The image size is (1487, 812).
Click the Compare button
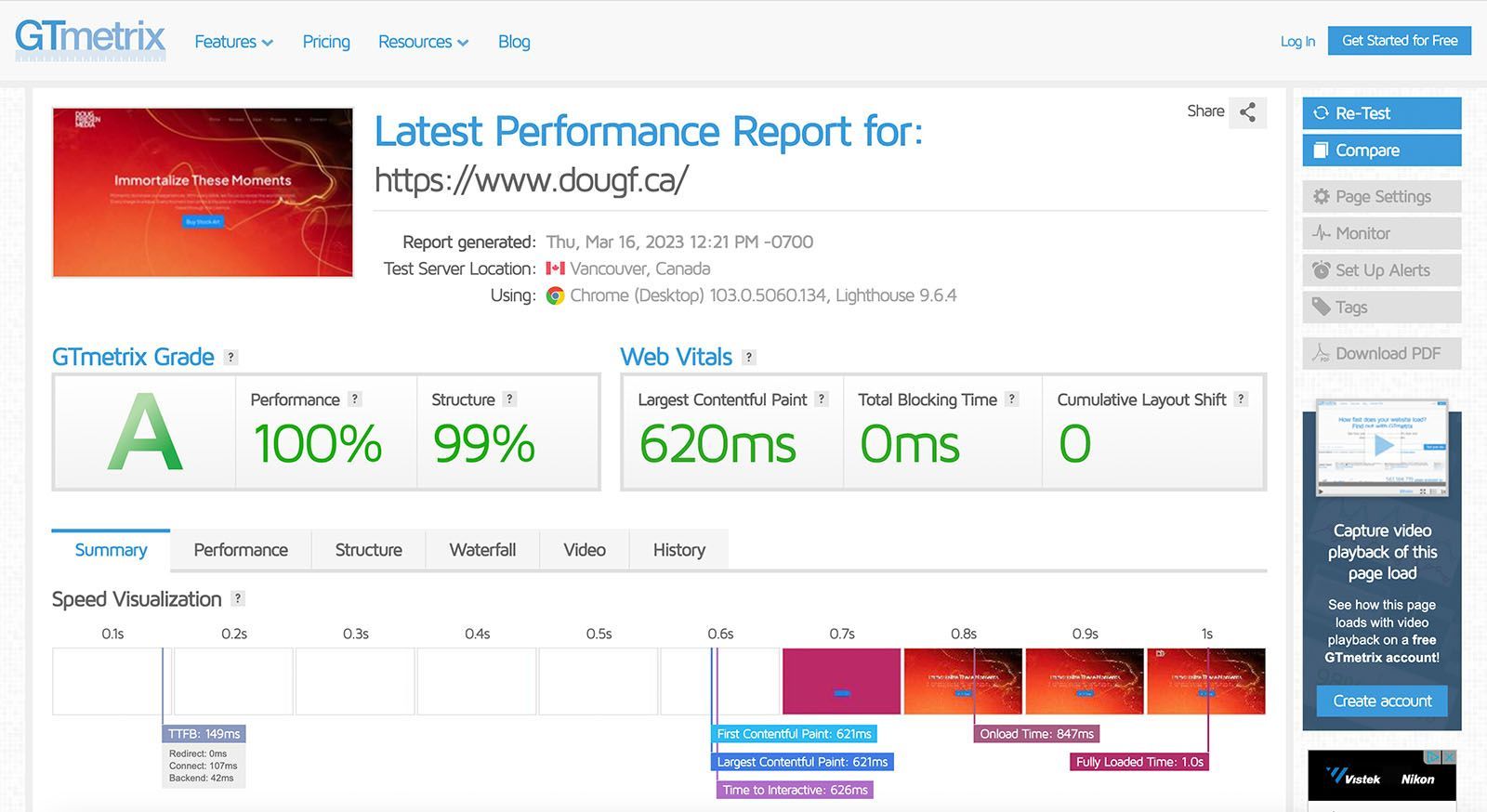click(1382, 151)
